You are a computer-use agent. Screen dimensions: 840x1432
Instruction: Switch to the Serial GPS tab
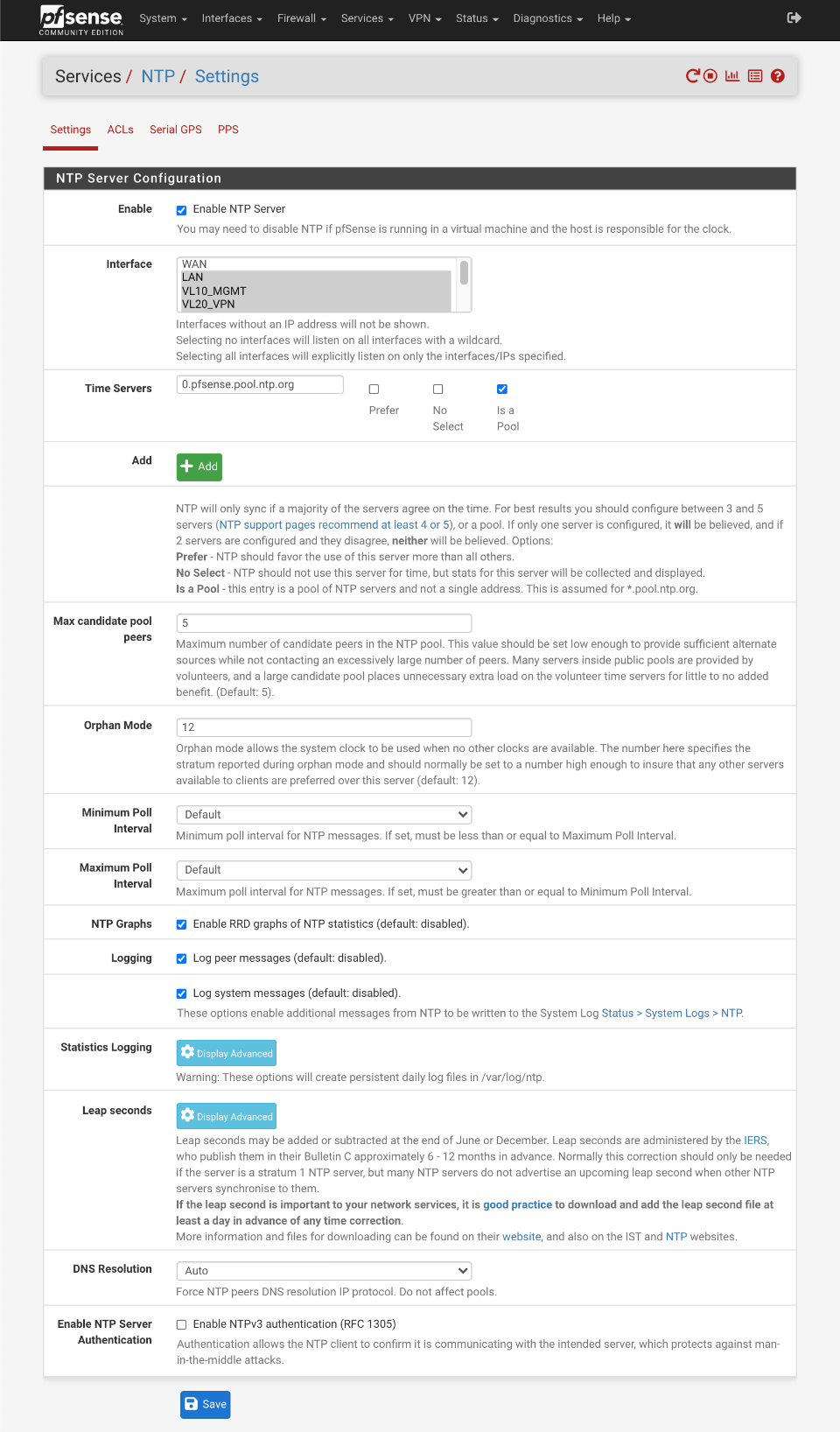pos(176,130)
